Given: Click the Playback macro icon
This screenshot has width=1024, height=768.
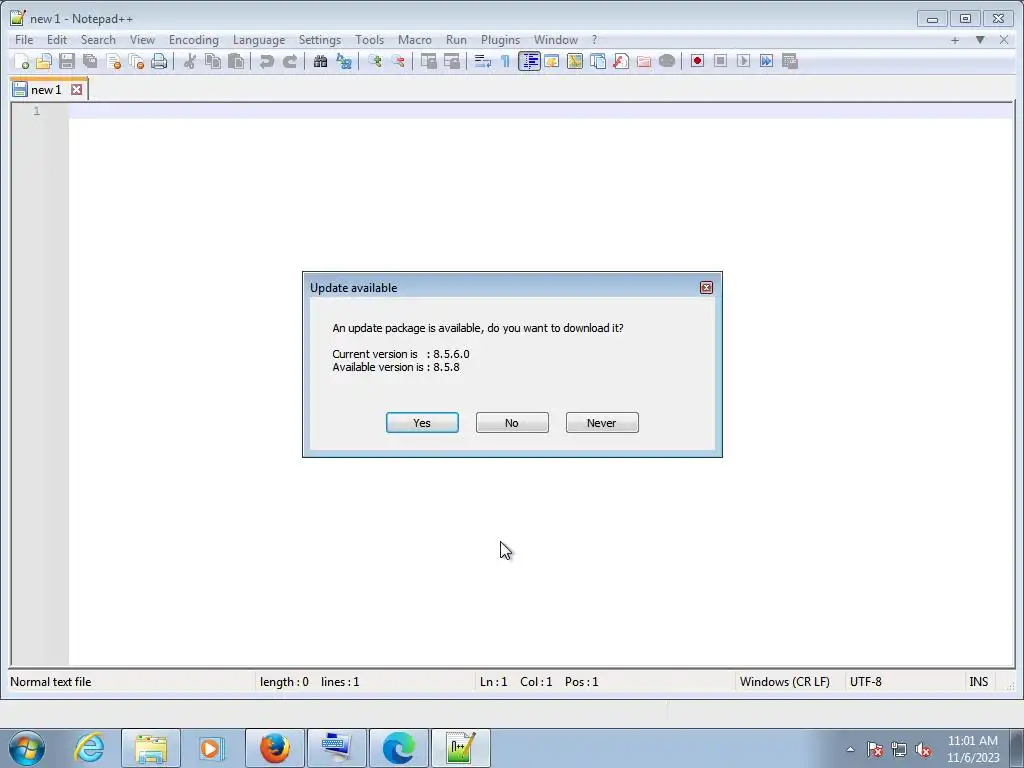Looking at the screenshot, I should [x=743, y=61].
